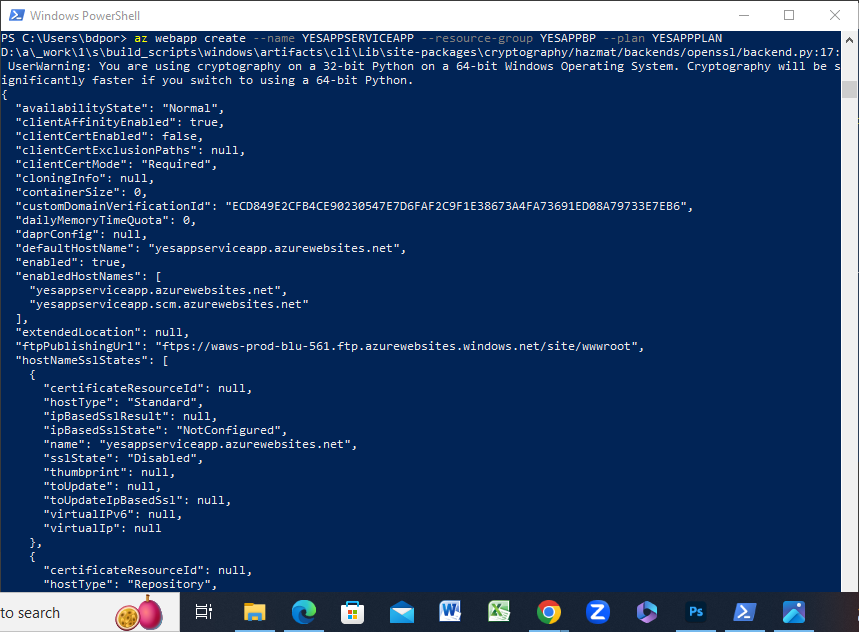Click the "ipBasedSslState": "NotConfigured" line

pyautogui.click(x=165, y=430)
